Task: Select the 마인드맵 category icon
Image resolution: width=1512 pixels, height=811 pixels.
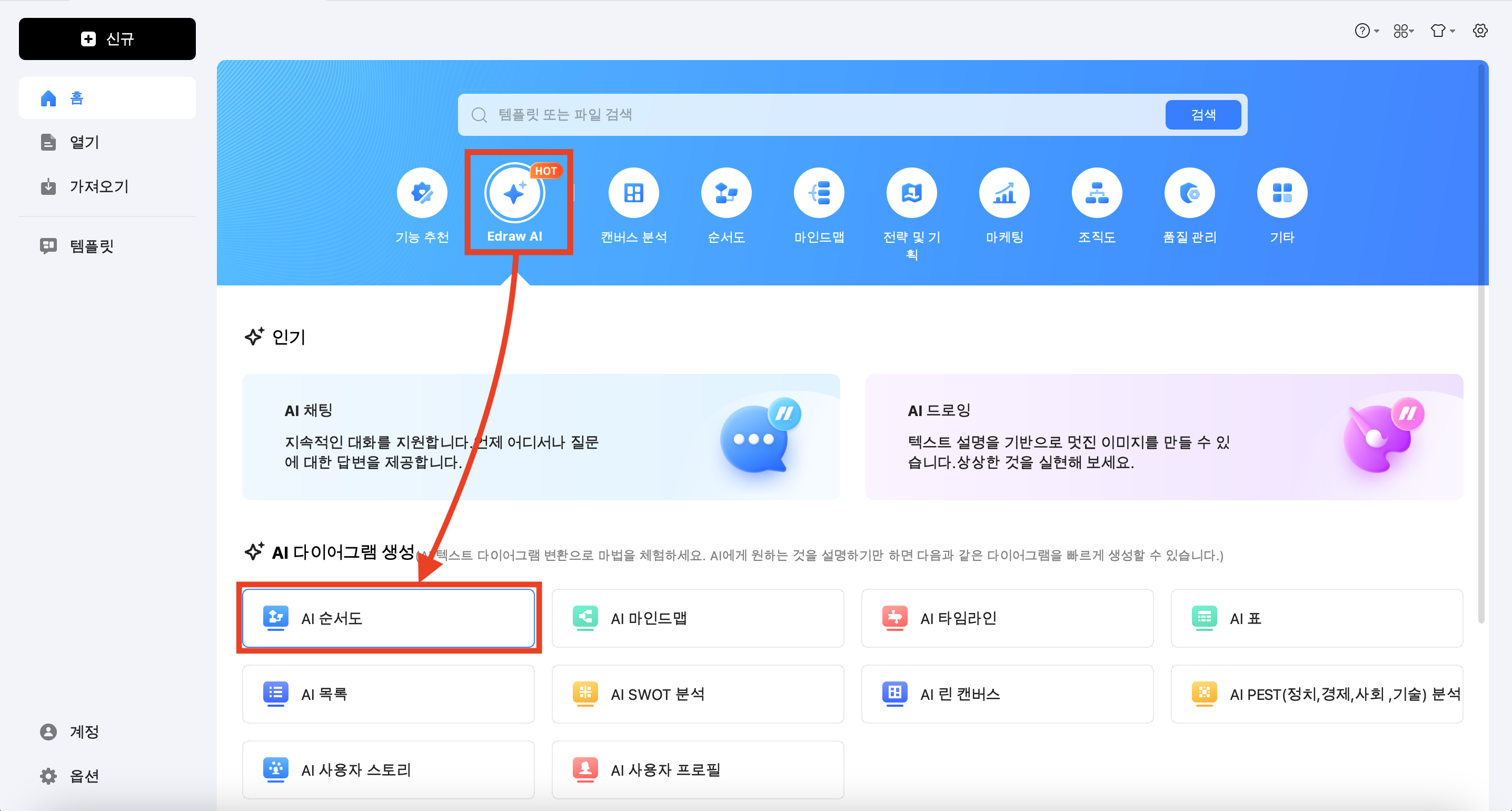Action: point(819,193)
